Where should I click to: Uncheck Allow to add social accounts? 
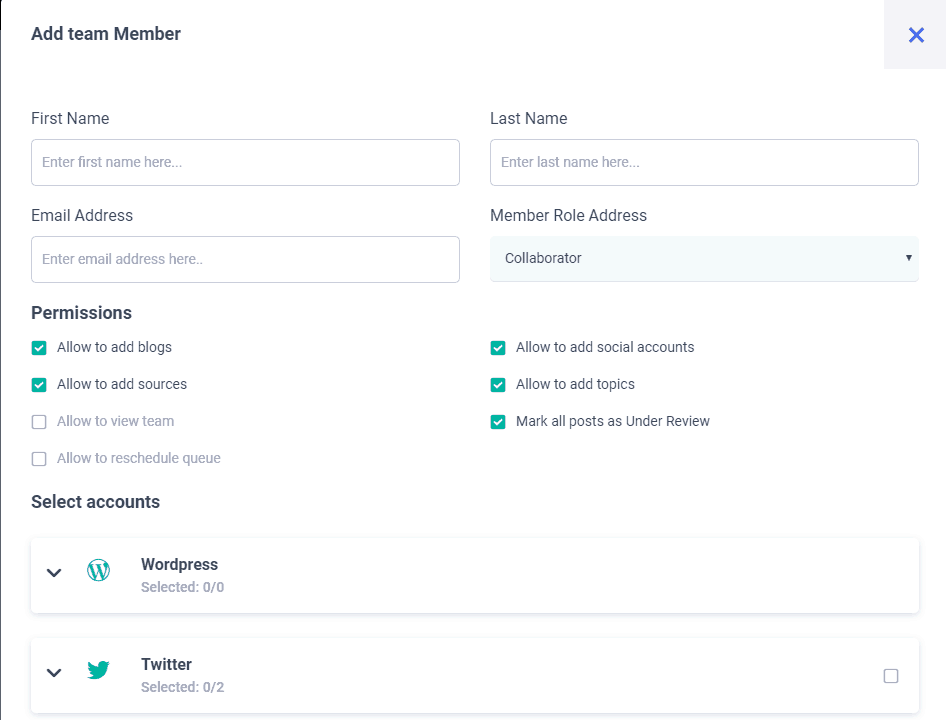(x=498, y=348)
